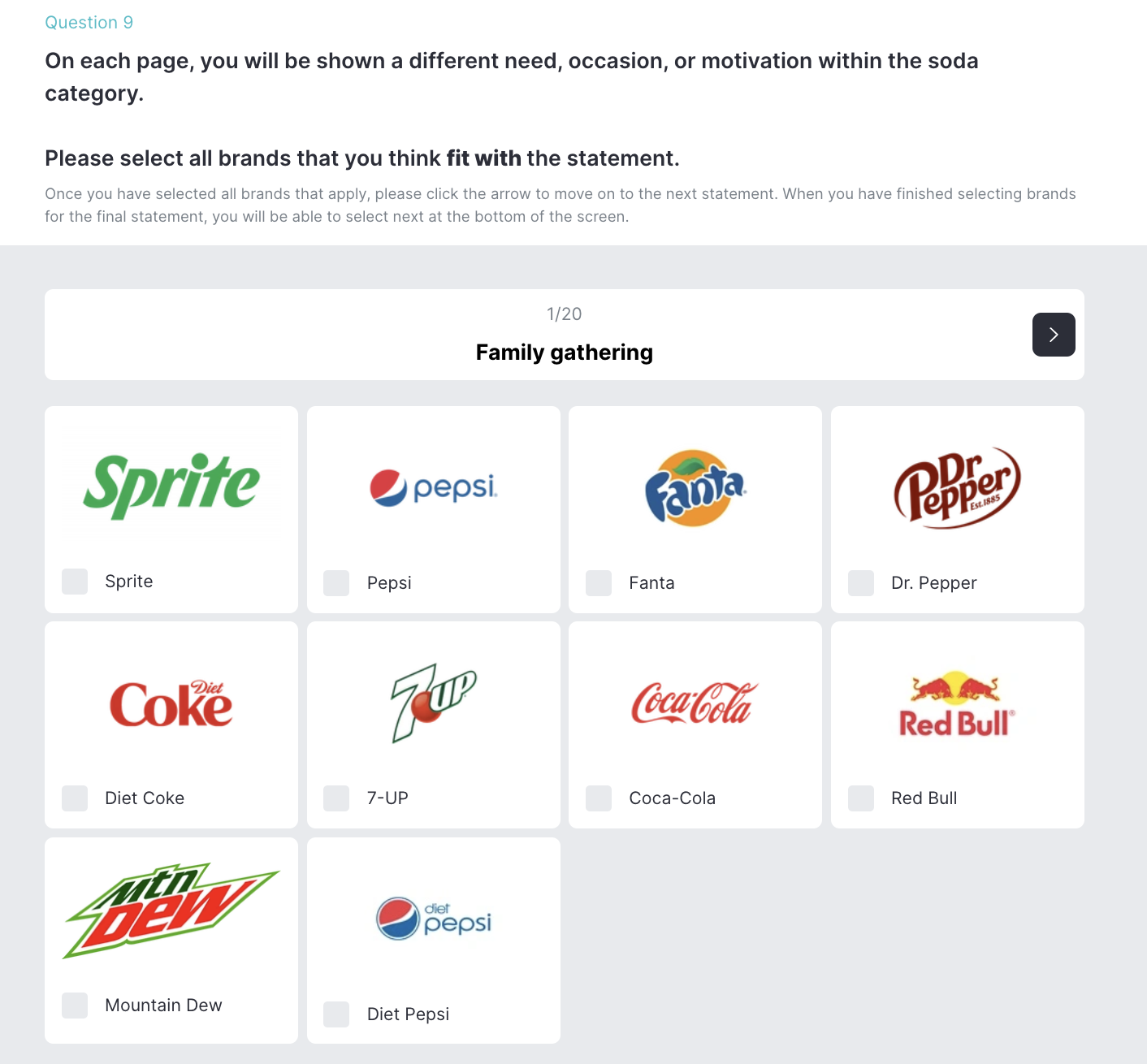
Task: Enable the Fanta checkbox
Action: [599, 583]
